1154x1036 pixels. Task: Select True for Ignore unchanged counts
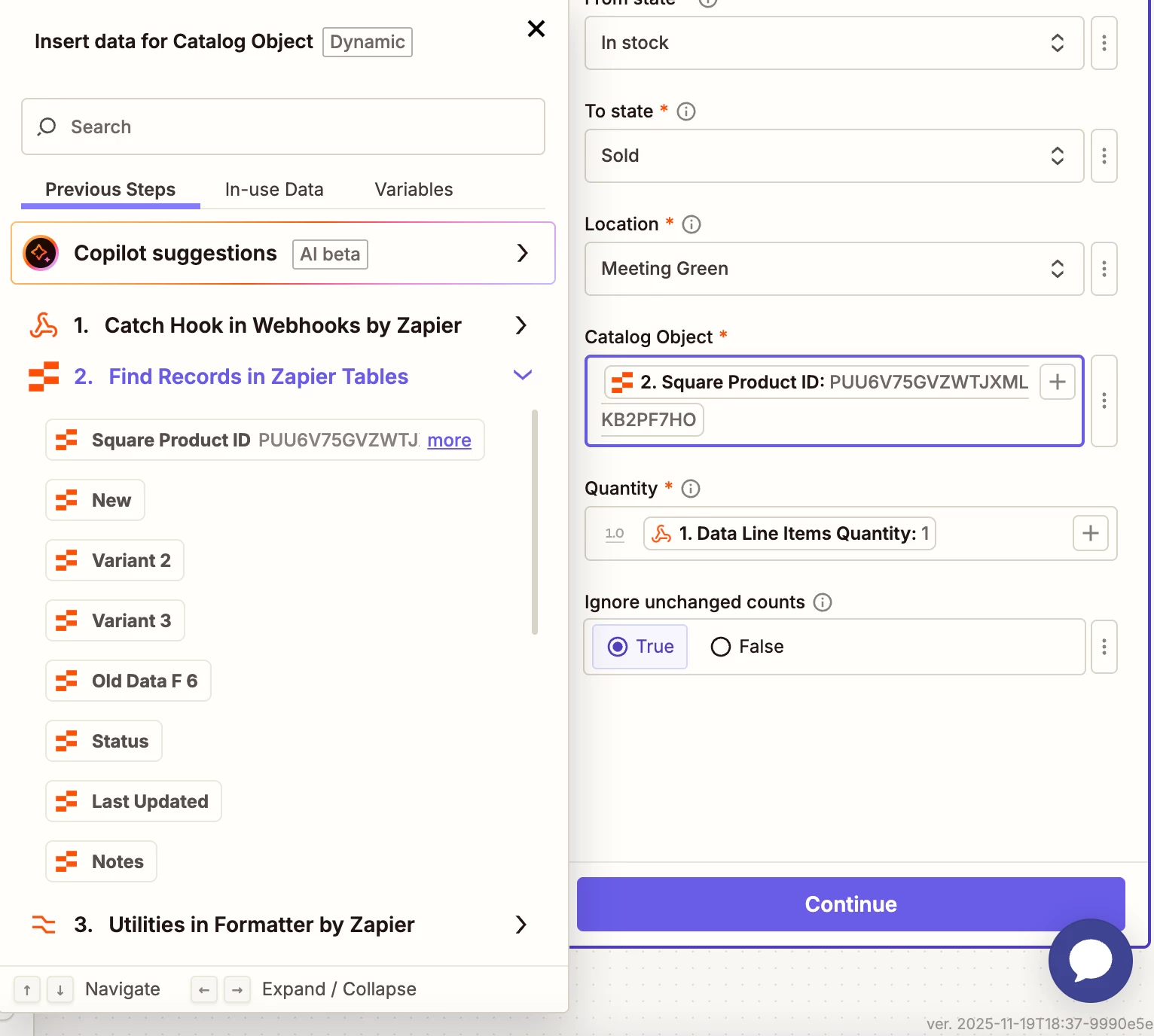point(640,647)
